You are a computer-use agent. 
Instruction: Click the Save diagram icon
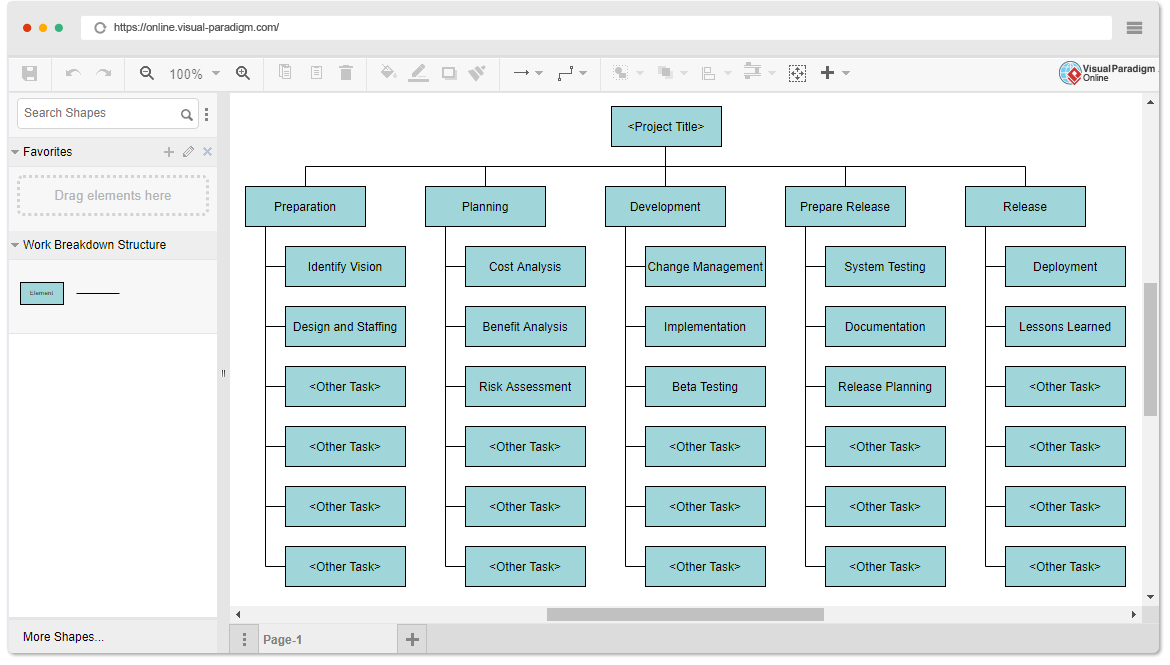point(30,73)
